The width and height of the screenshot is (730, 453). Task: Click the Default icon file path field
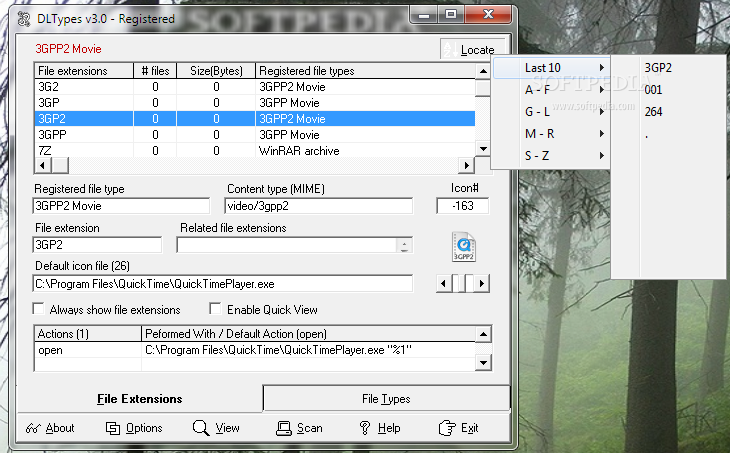223,284
